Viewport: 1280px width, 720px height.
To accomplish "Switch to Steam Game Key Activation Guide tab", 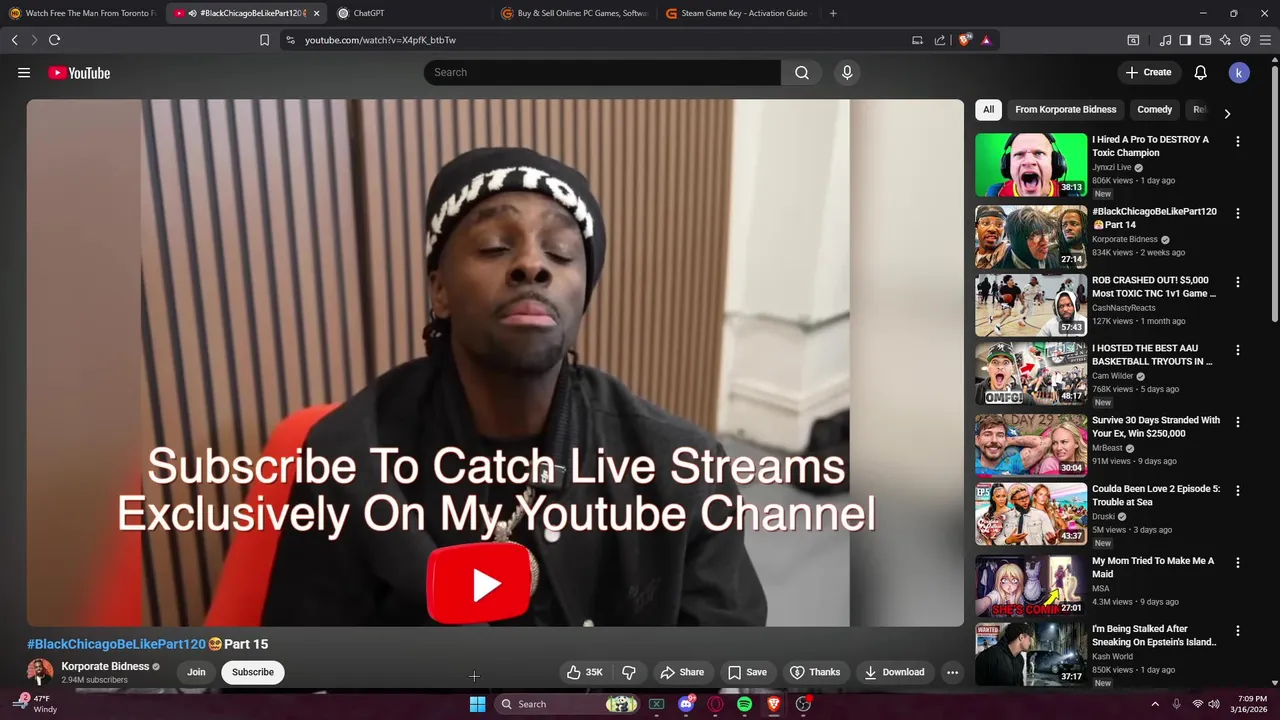I will point(738,13).
